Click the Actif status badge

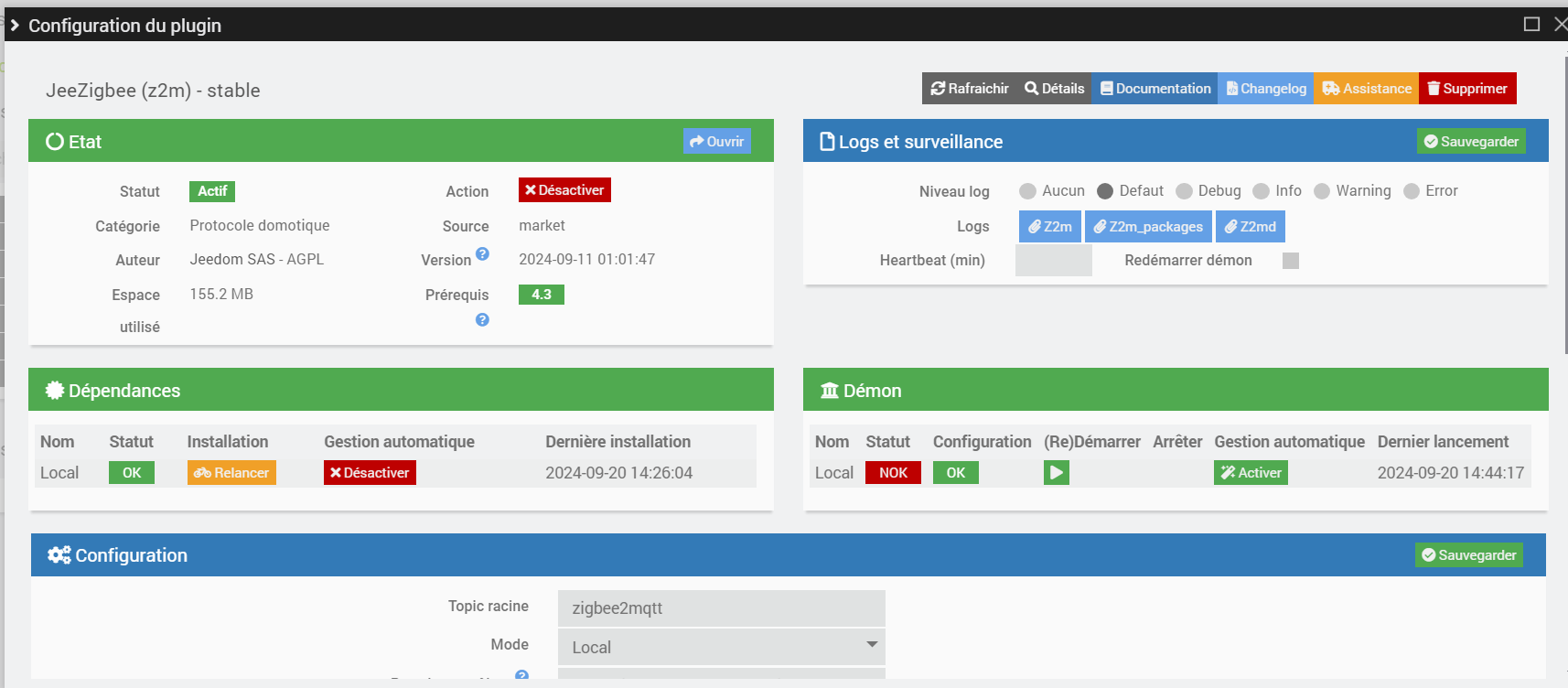pos(212,191)
